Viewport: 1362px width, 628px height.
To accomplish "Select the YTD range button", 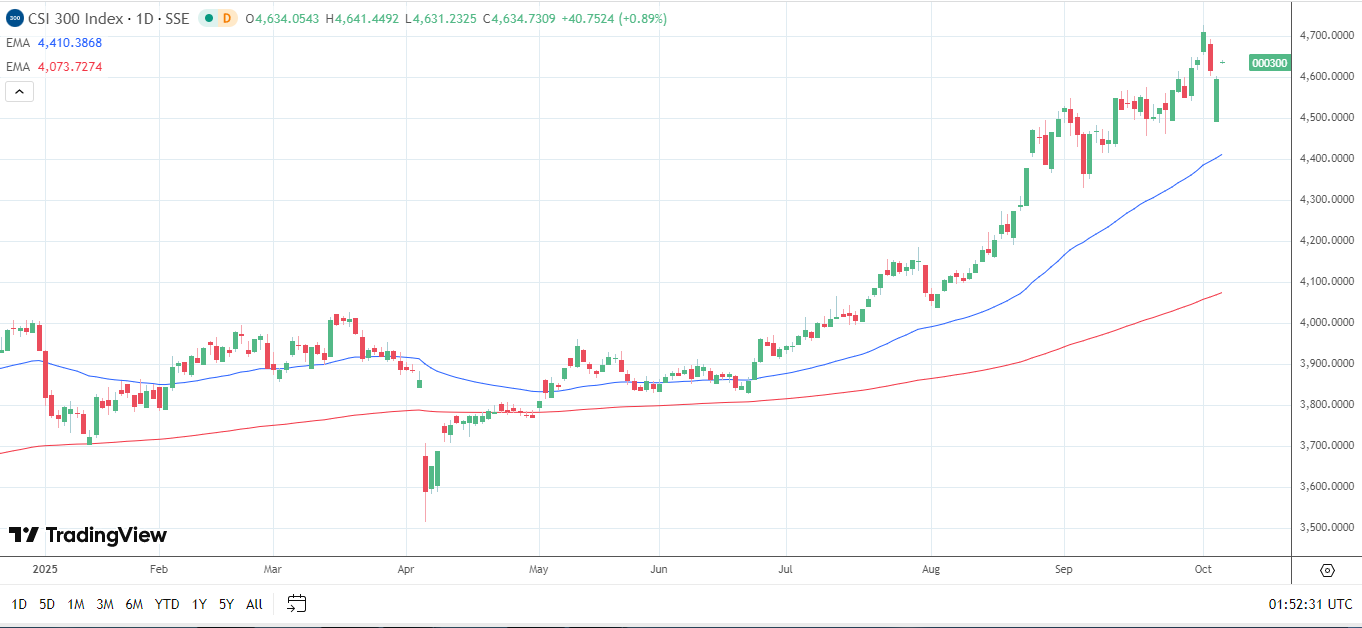I will (x=167, y=604).
